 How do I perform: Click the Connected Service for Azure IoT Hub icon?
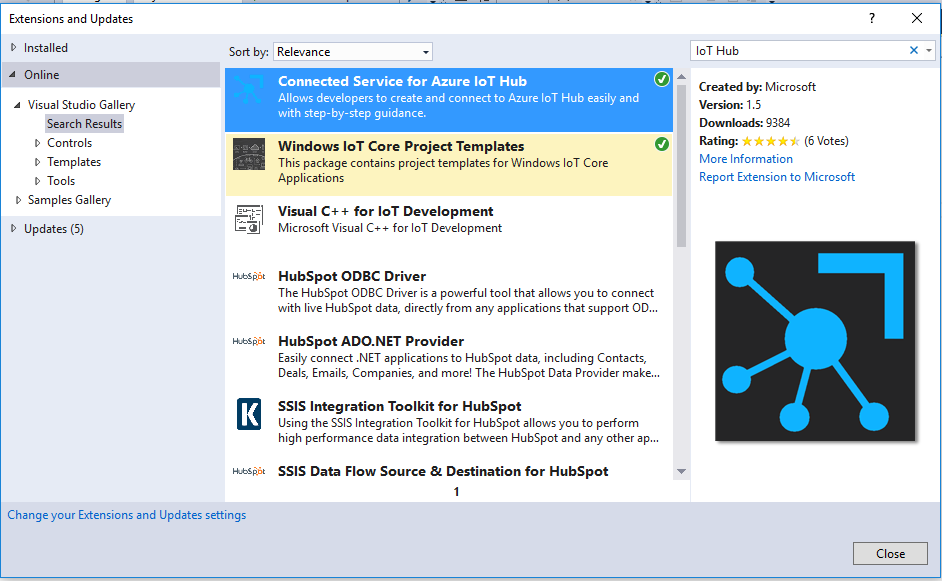click(x=249, y=89)
